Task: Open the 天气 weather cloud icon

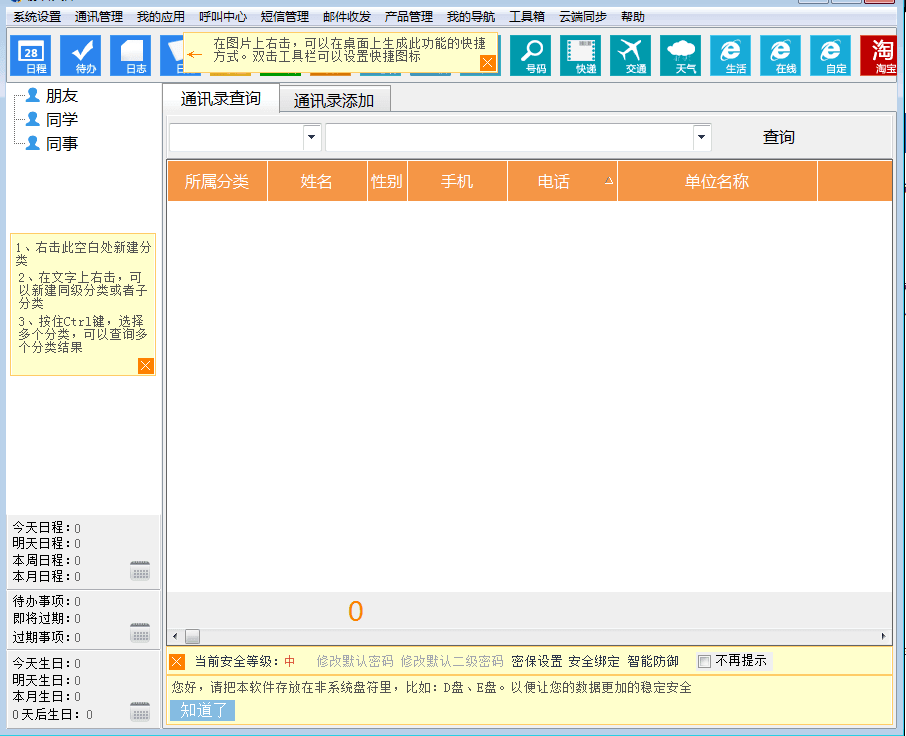Action: (681, 55)
